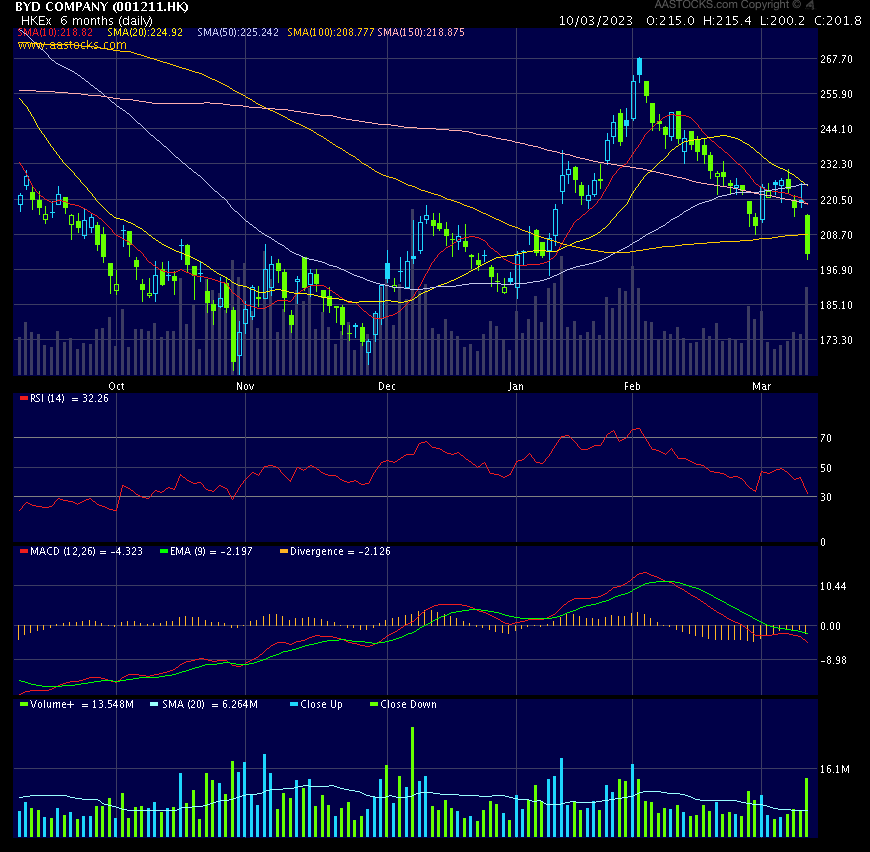Click the RSI 30 oversold level label
870x852 pixels.
point(826,497)
